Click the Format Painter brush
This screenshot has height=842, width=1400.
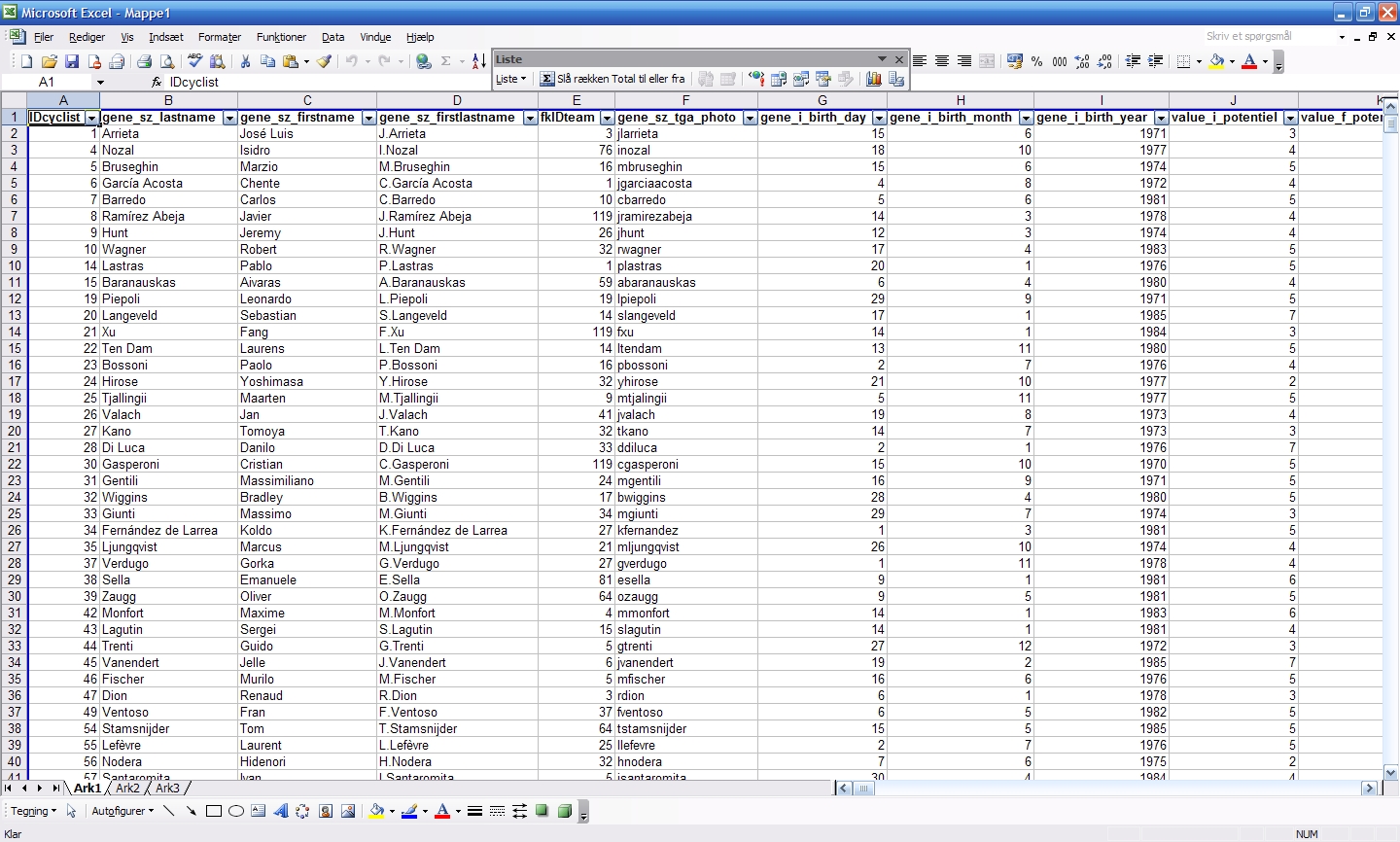coord(325,61)
